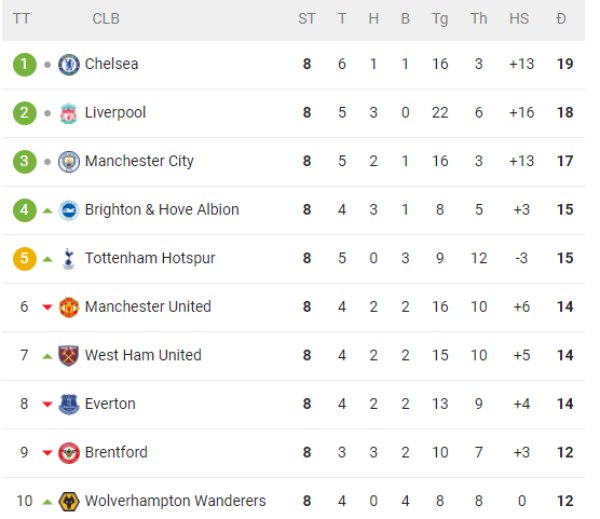Click the Brentford bee crest icon

[69, 453]
